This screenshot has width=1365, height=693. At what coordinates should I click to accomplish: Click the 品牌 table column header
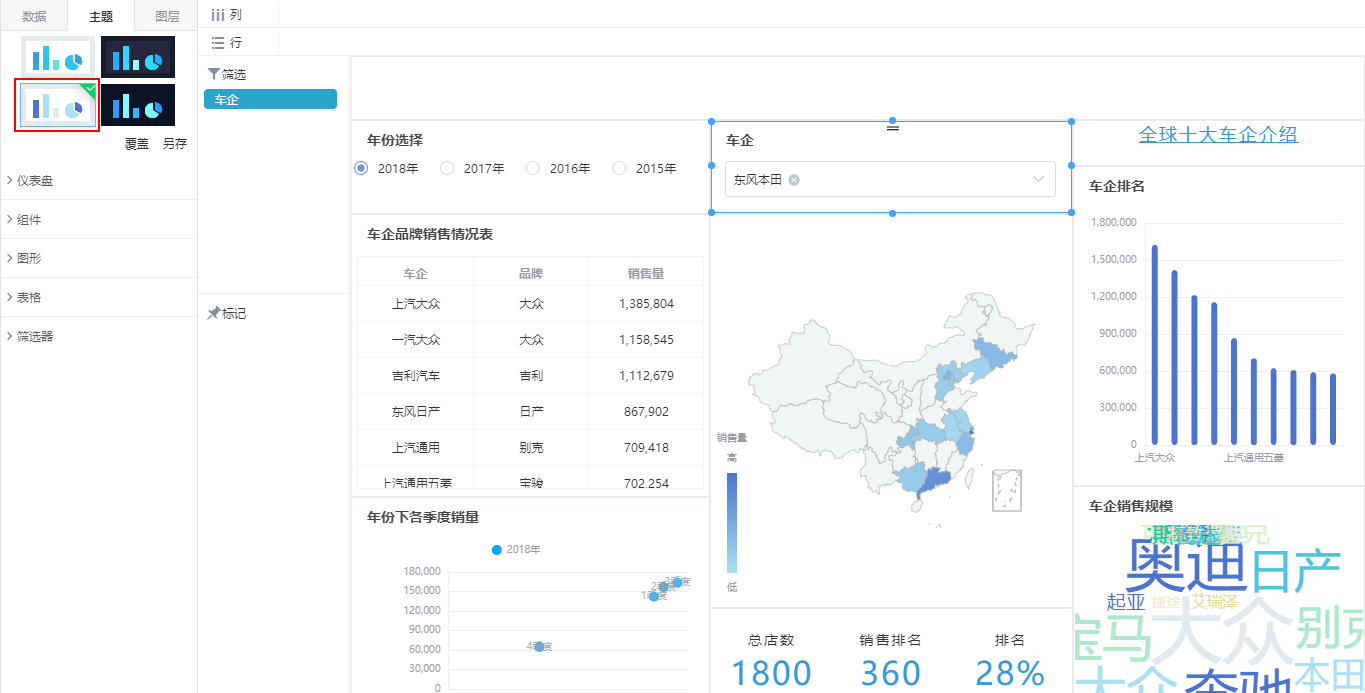531,273
